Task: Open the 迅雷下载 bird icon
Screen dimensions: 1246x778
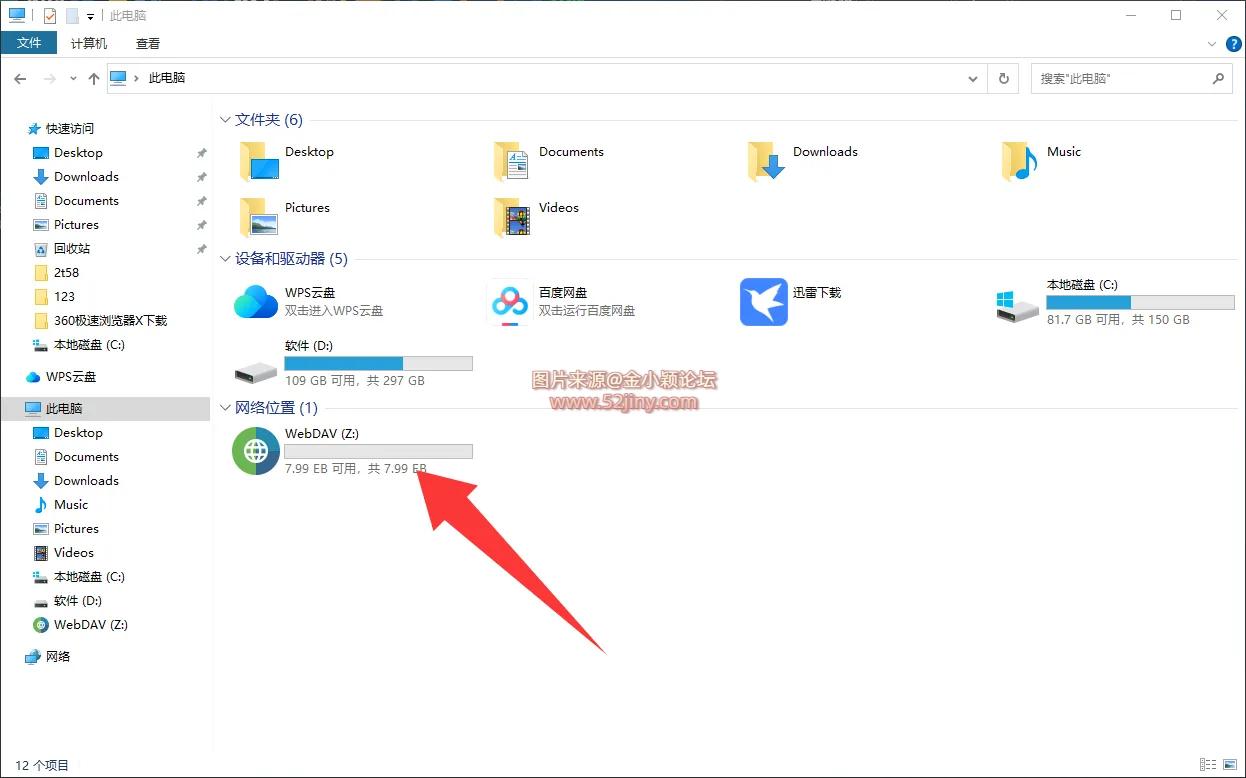Action: (x=764, y=302)
